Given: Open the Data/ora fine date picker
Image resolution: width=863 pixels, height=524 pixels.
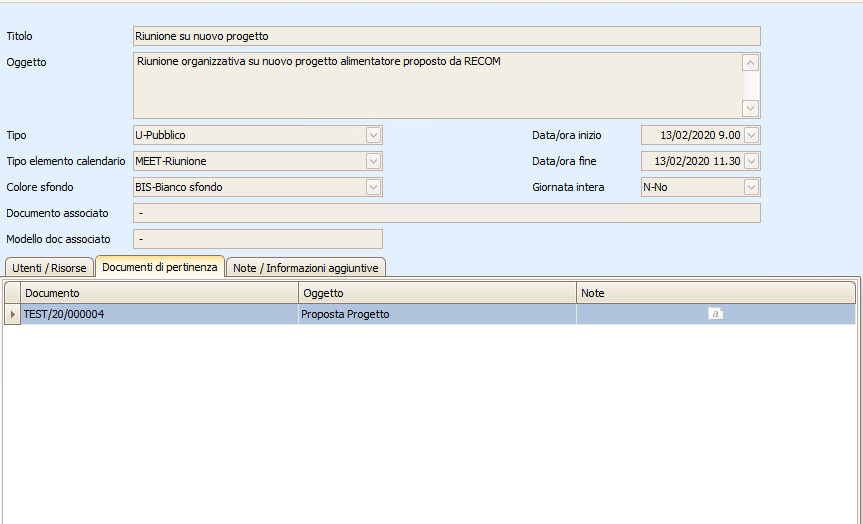Looking at the screenshot, I should 751,161.
